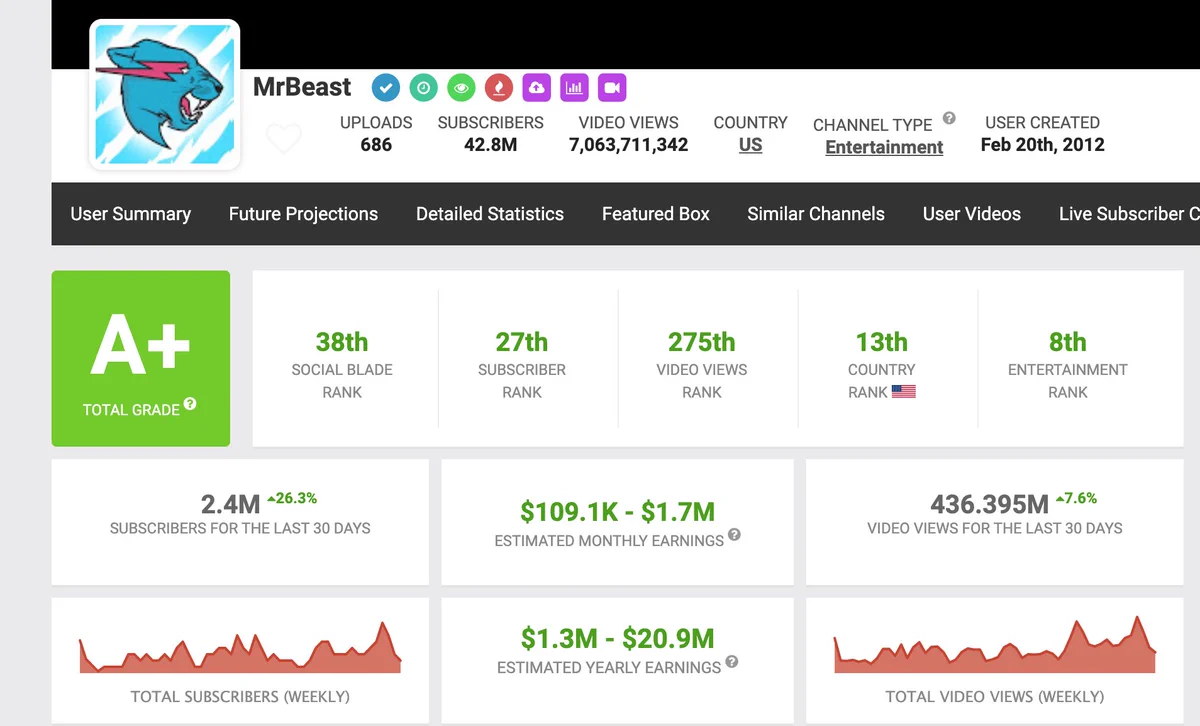
Task: Click Estimated Monthly Earnings help icon
Action: (x=734, y=535)
